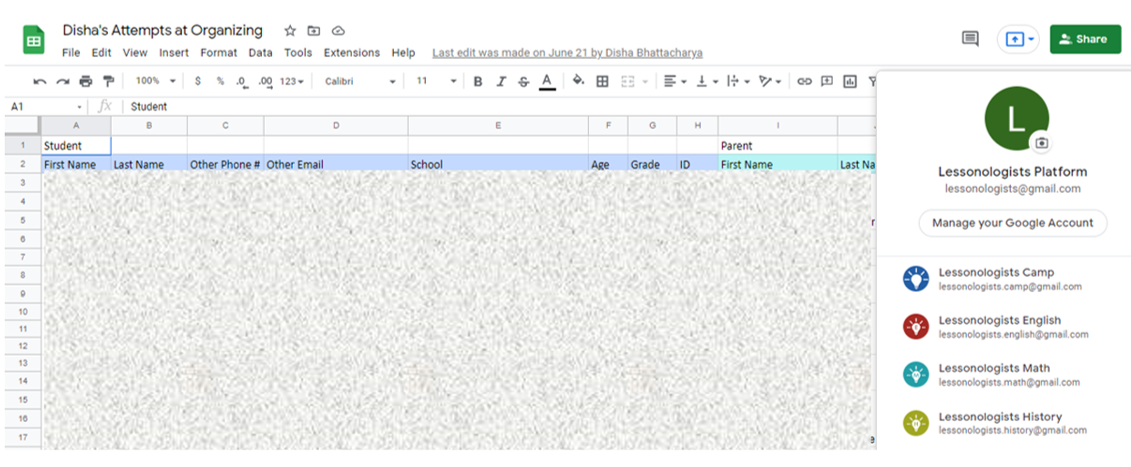Click the Last edit was made link

pyautogui.click(x=567, y=53)
